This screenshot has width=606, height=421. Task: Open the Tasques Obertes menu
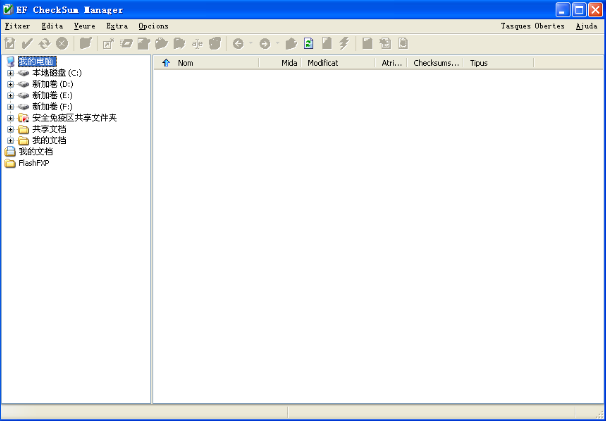tap(533, 26)
